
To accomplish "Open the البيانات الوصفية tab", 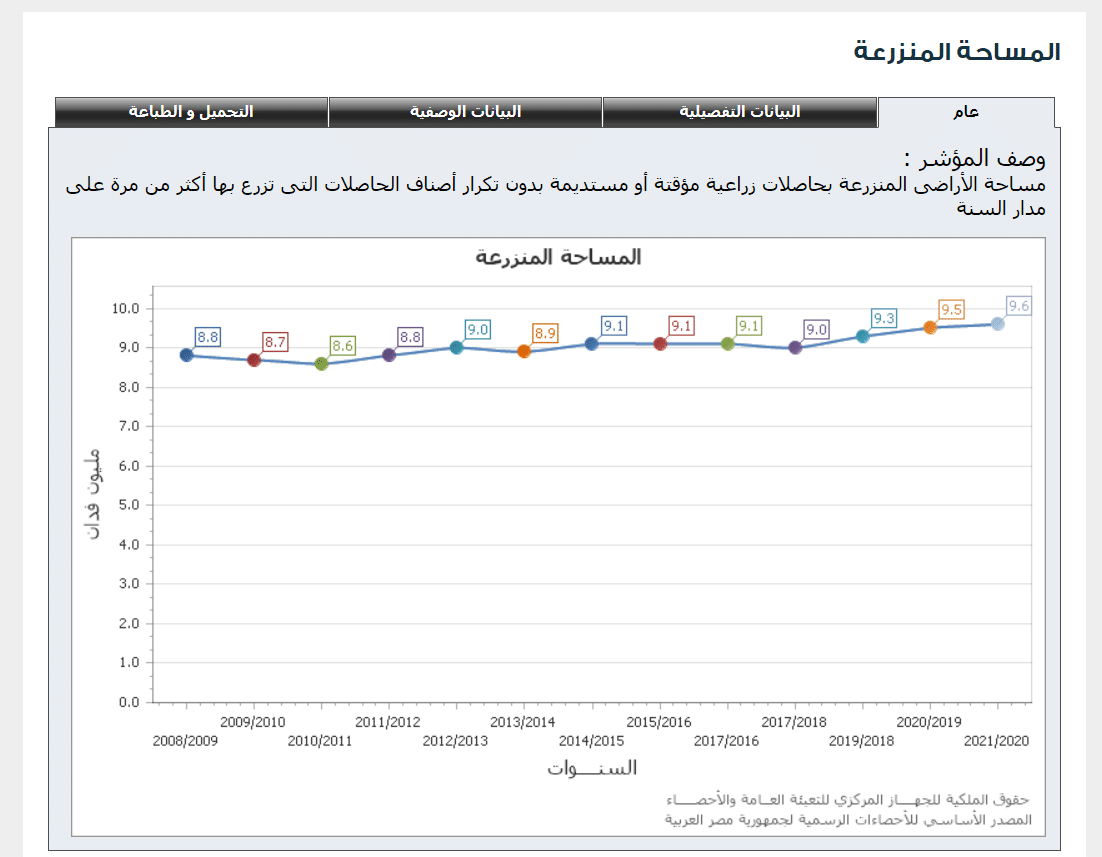I will (465, 112).
